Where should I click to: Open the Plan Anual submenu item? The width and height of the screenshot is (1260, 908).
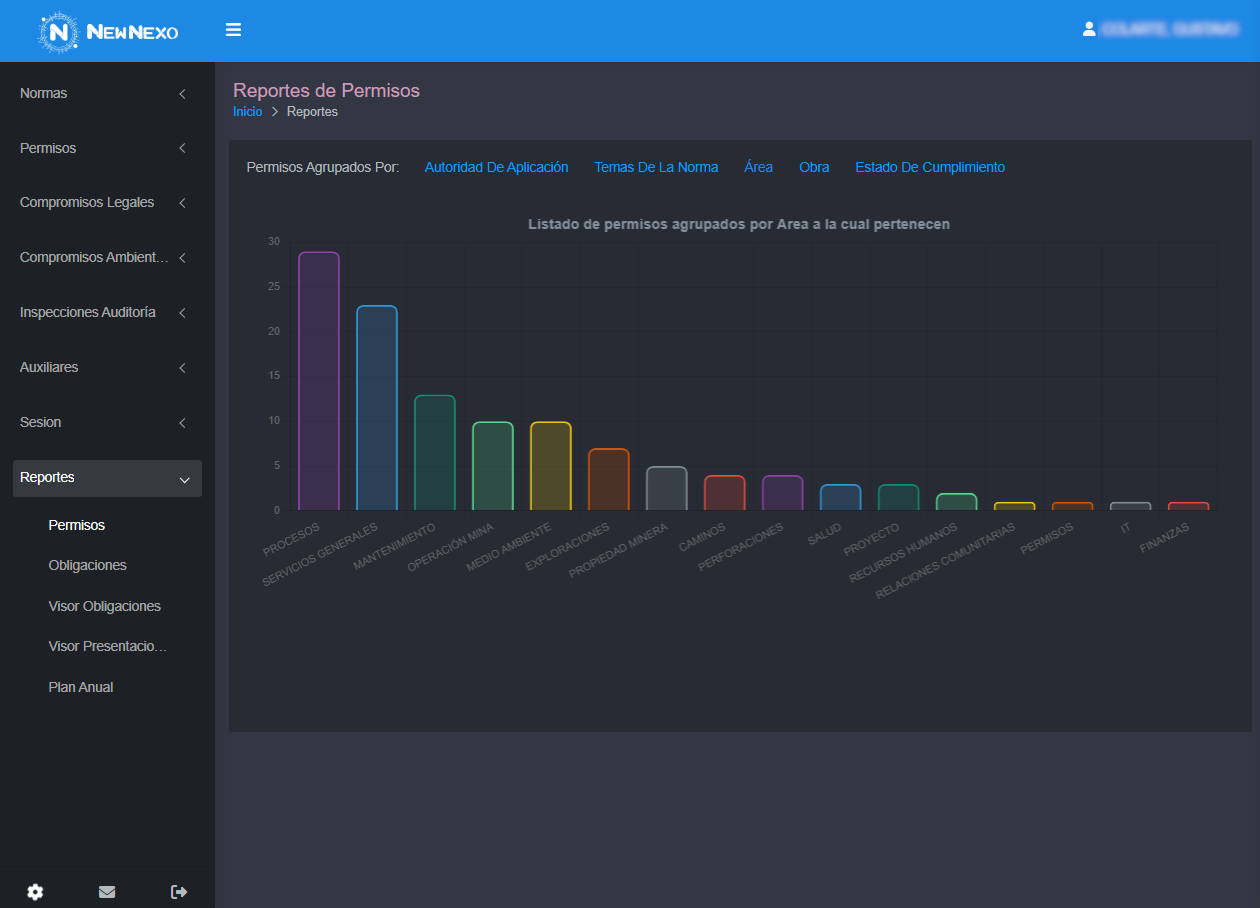pos(81,688)
